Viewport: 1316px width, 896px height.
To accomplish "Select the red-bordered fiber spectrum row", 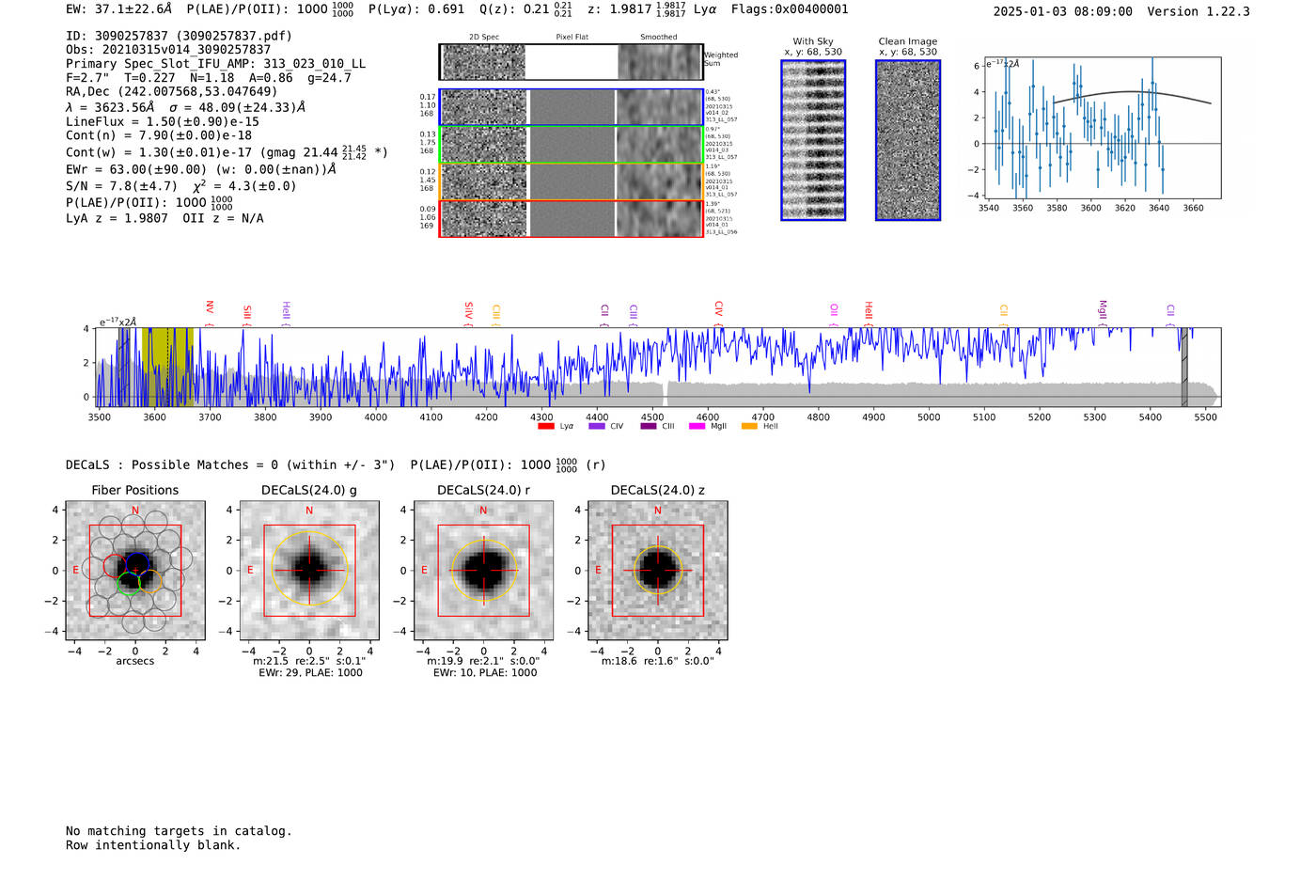I will click(571, 218).
